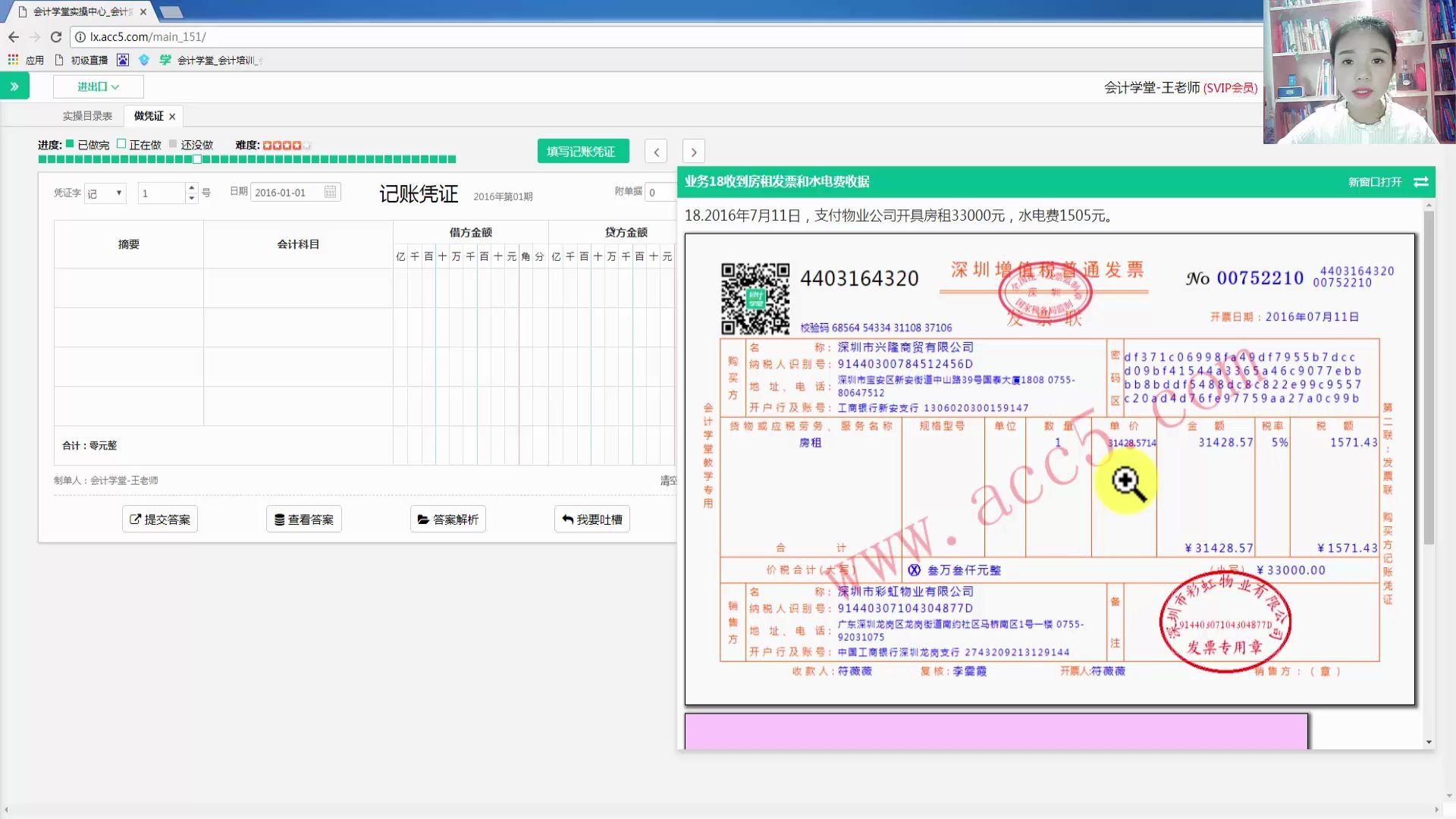Open the 应用 apps grid bookmark
The width and height of the screenshot is (1456, 819).
(x=13, y=60)
